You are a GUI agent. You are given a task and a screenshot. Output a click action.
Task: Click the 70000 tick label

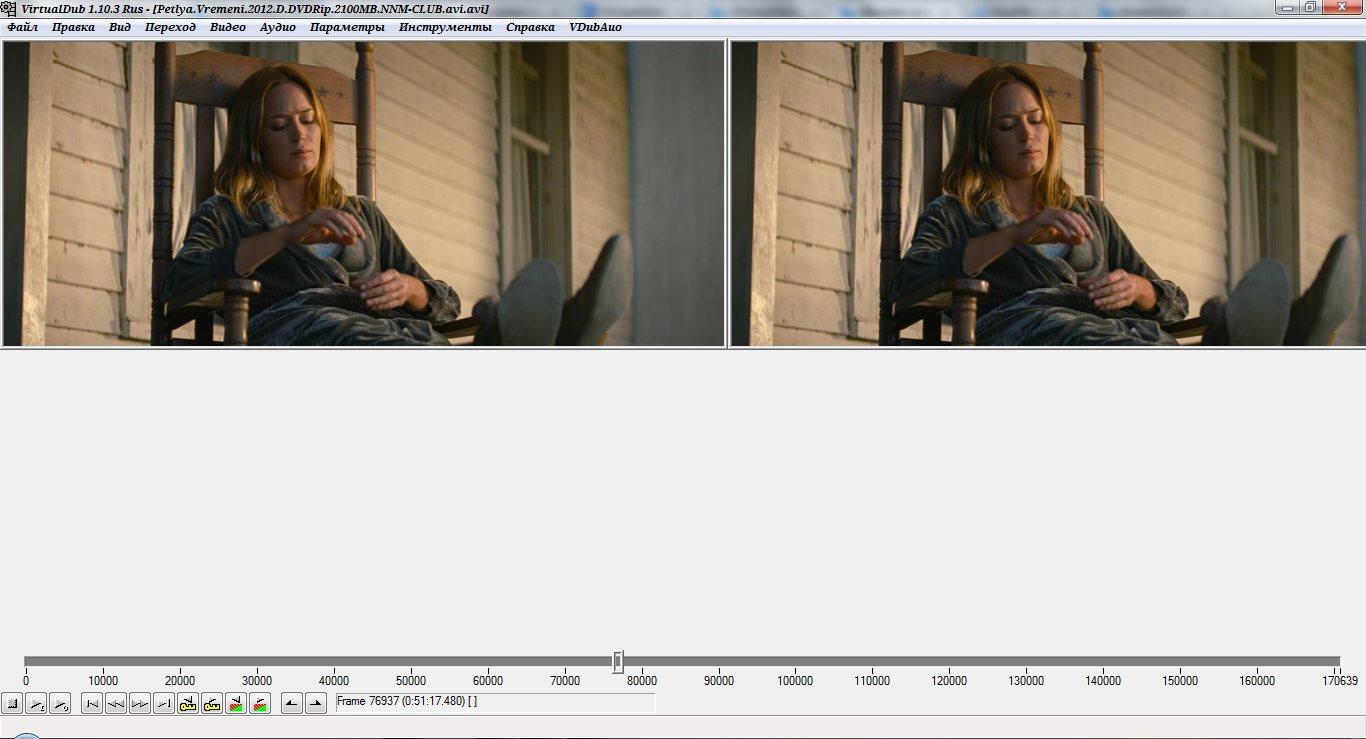565,681
